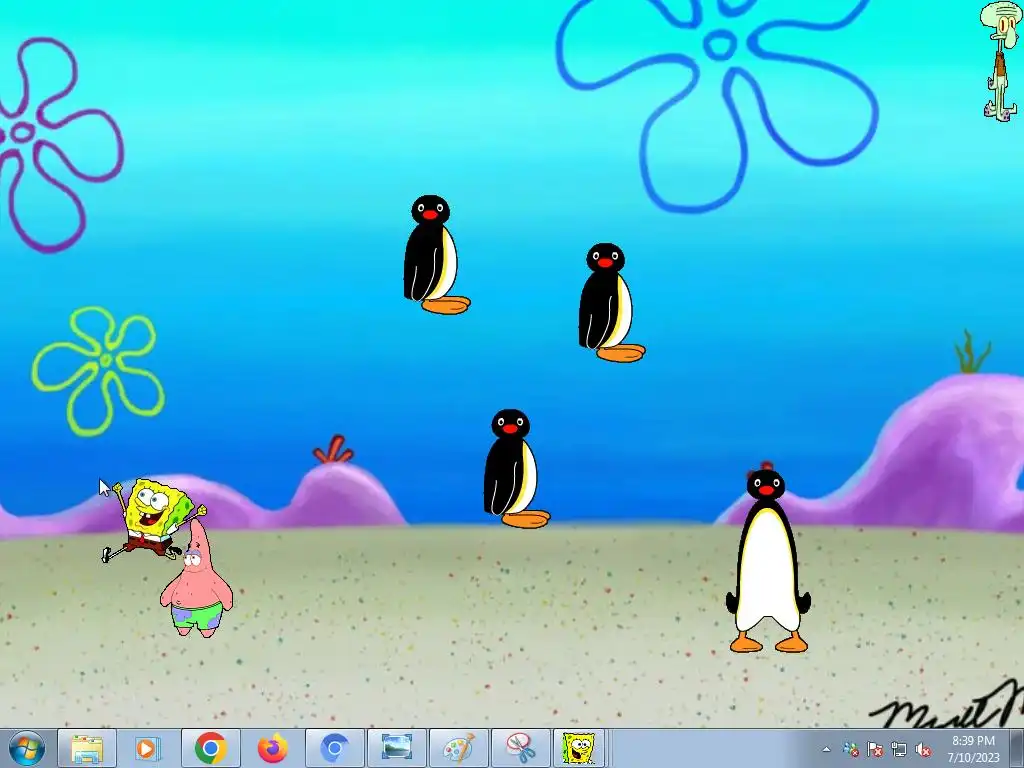Switch to the landscape picture viewer taskbar icon

396,748
